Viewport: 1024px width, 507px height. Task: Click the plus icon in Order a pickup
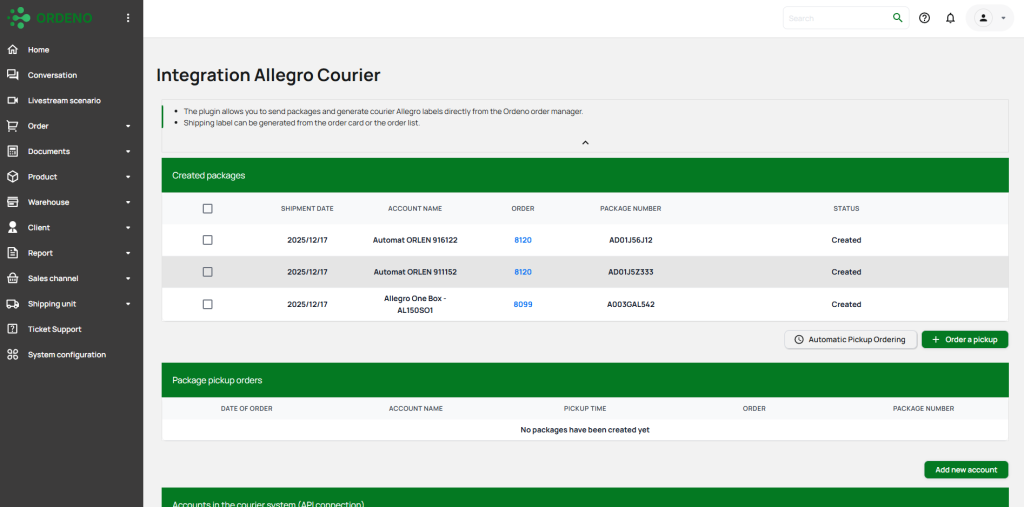pos(936,340)
